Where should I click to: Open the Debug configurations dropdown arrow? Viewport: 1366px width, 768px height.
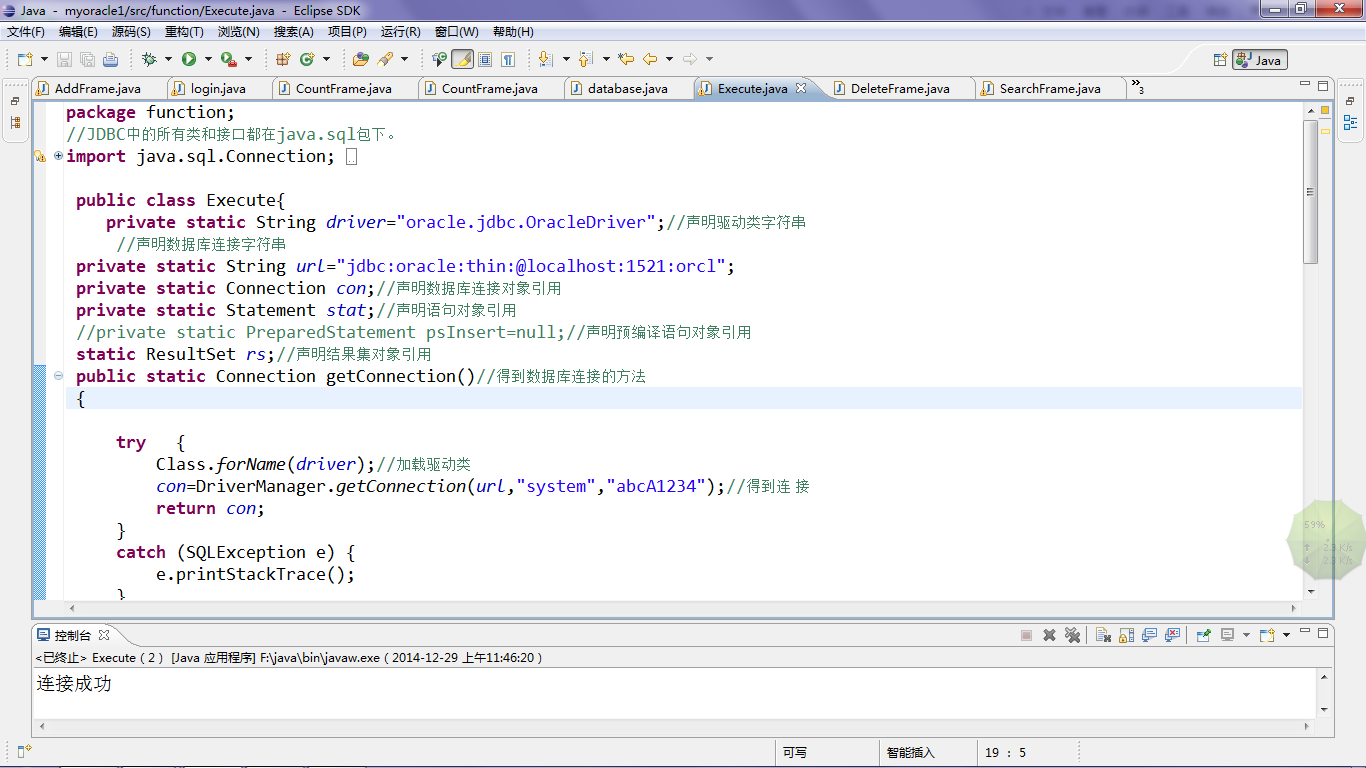(168, 59)
